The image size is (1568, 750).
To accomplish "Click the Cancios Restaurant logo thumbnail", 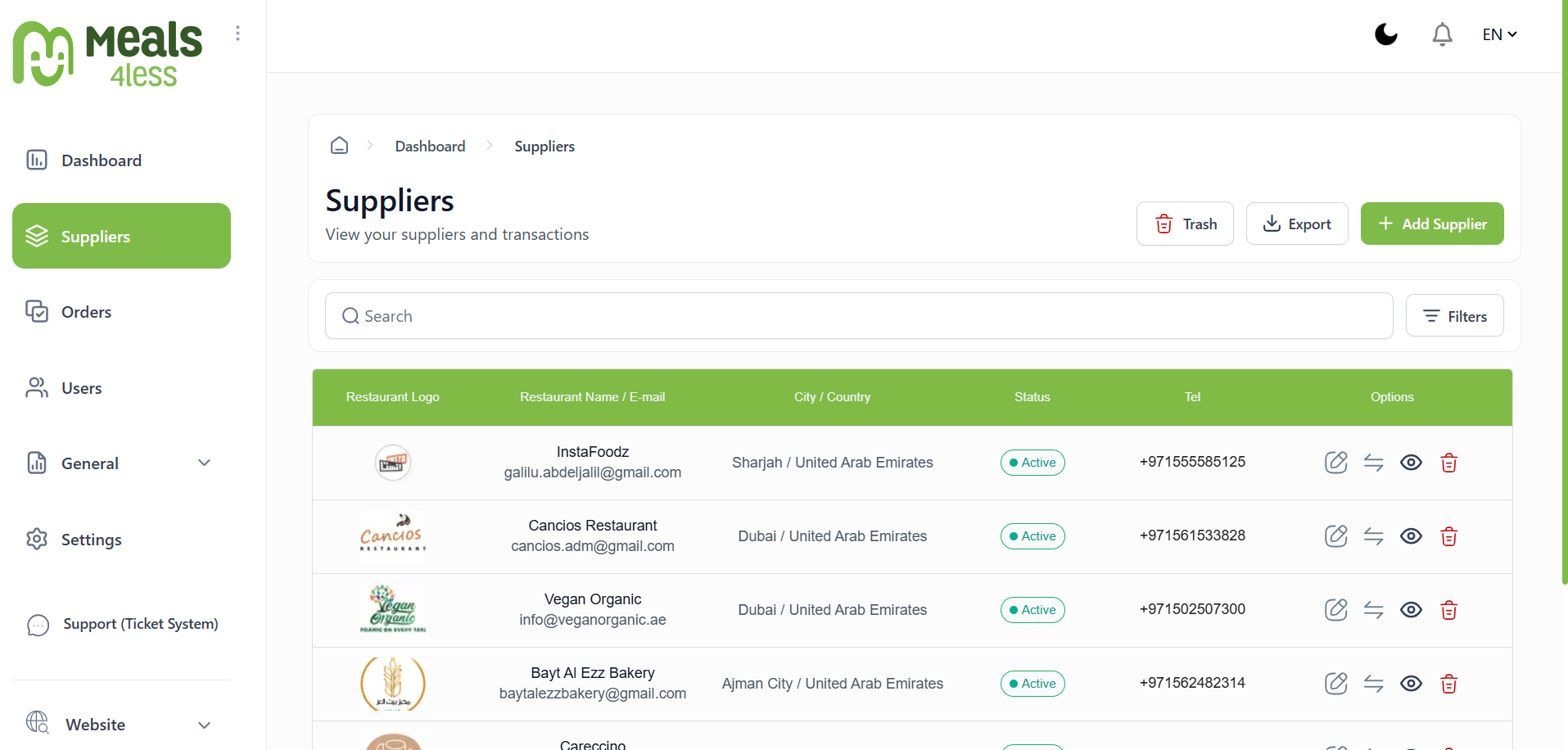I will coord(393,536).
